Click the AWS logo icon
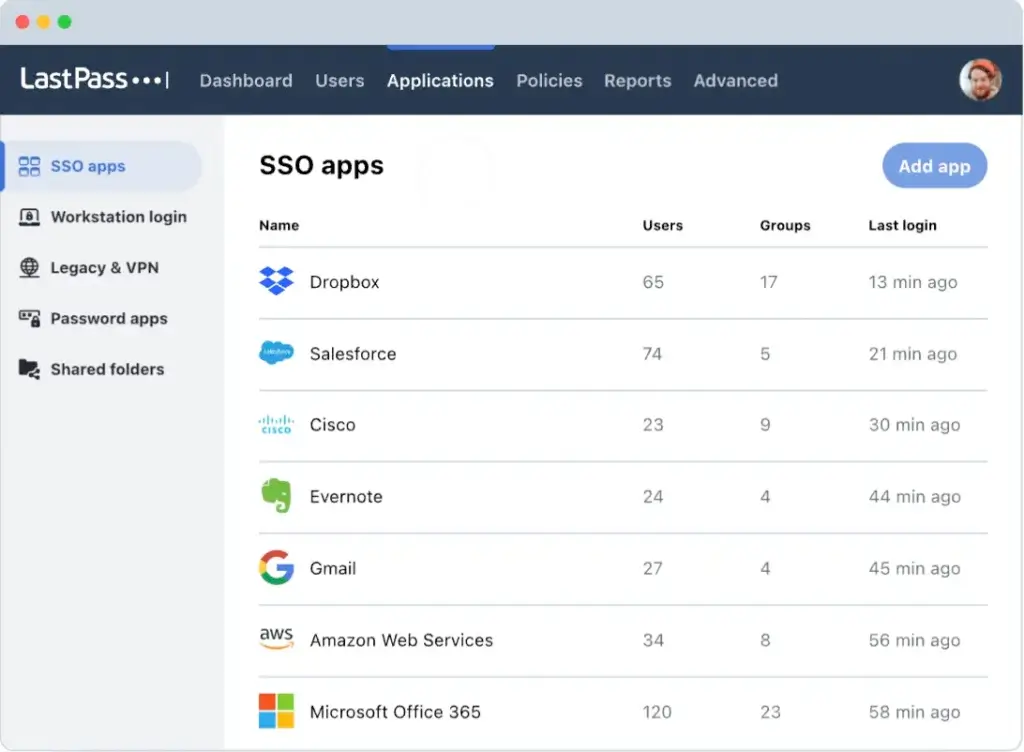1024x752 pixels. (276, 638)
